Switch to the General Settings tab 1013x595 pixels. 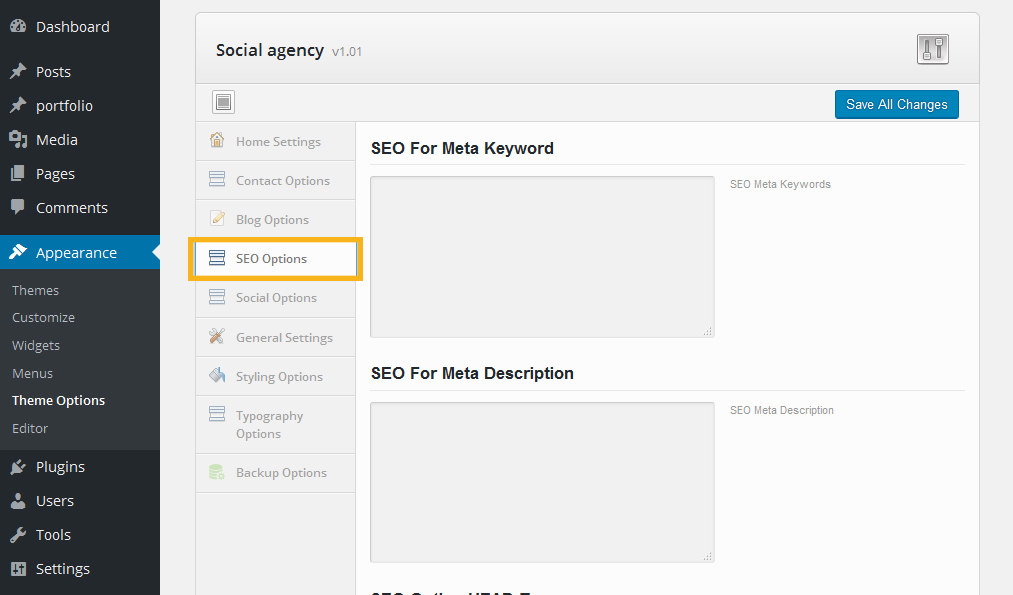point(276,337)
